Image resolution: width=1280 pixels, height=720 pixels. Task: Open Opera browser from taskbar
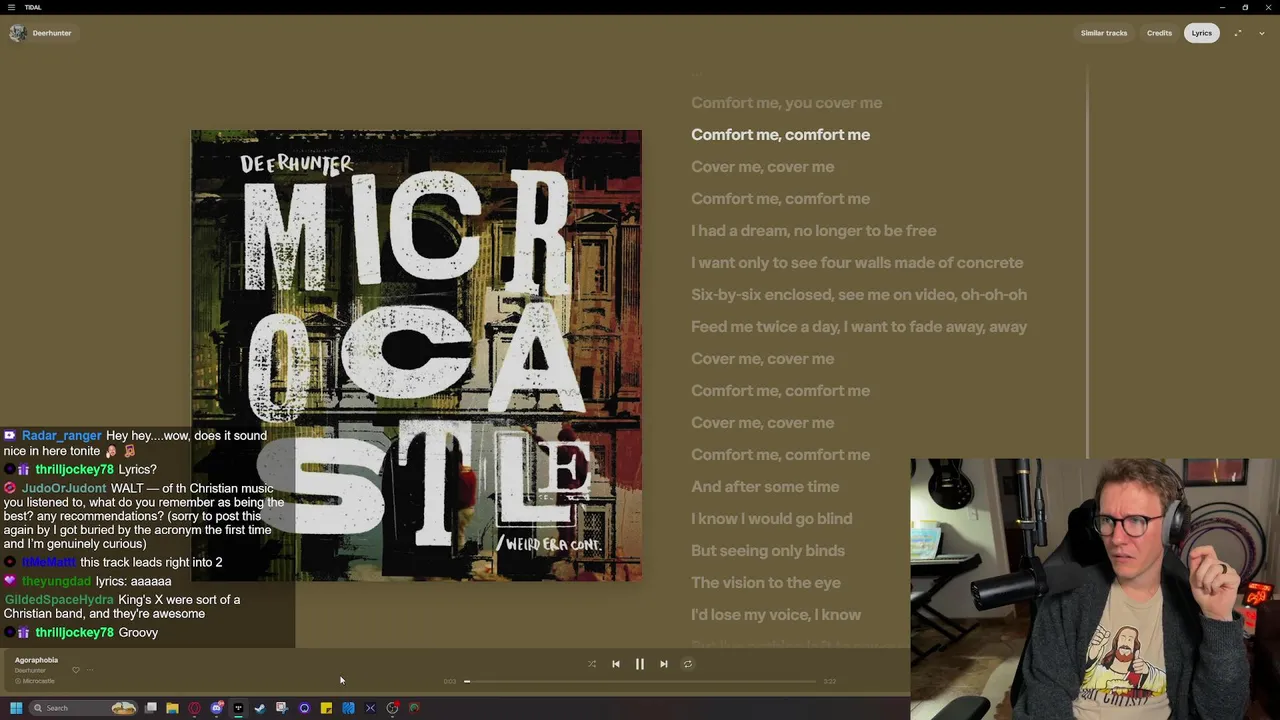(x=194, y=708)
